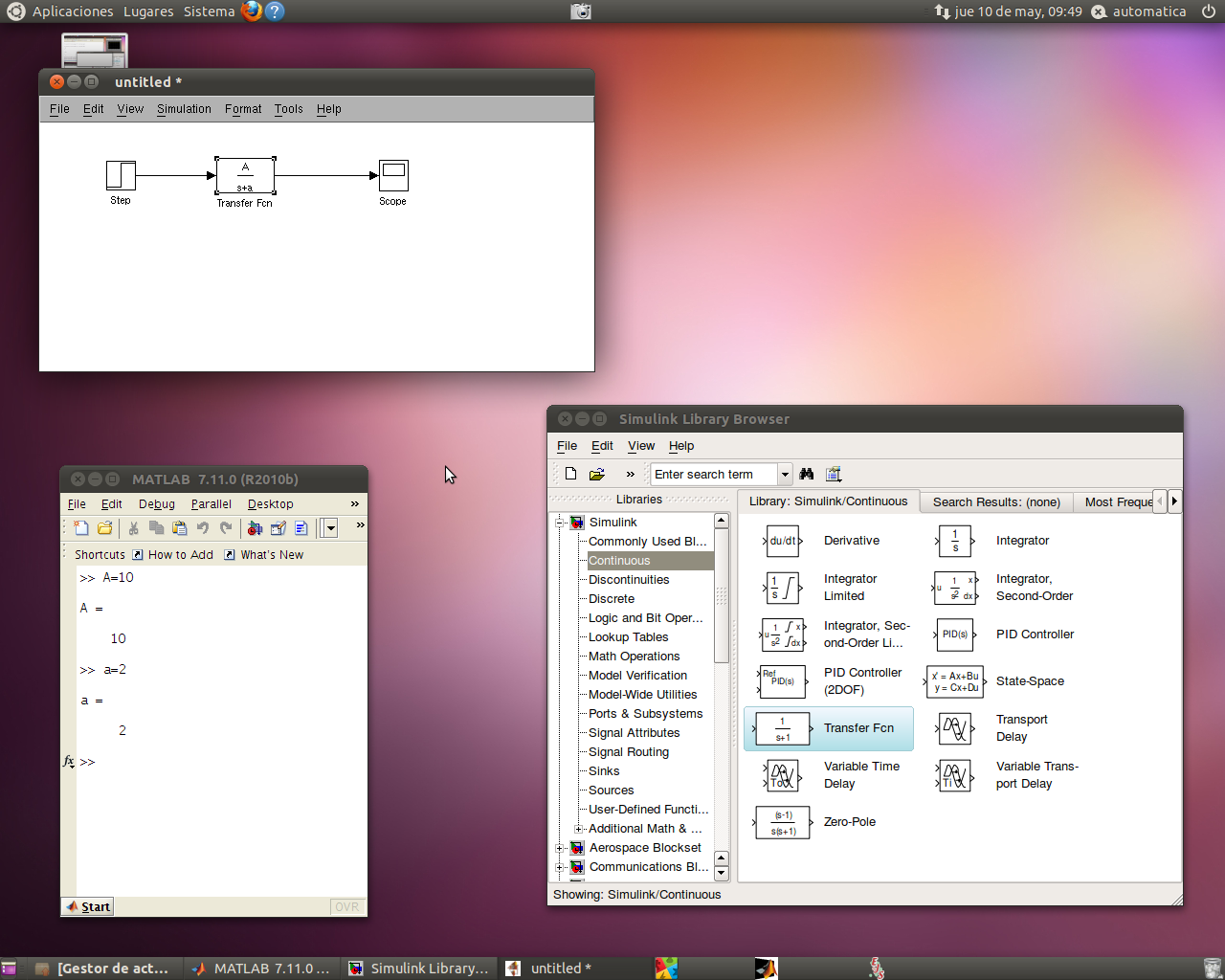Click the Open file icon in MATLAB toolbar
This screenshot has width=1225, height=980.
pos(105,527)
